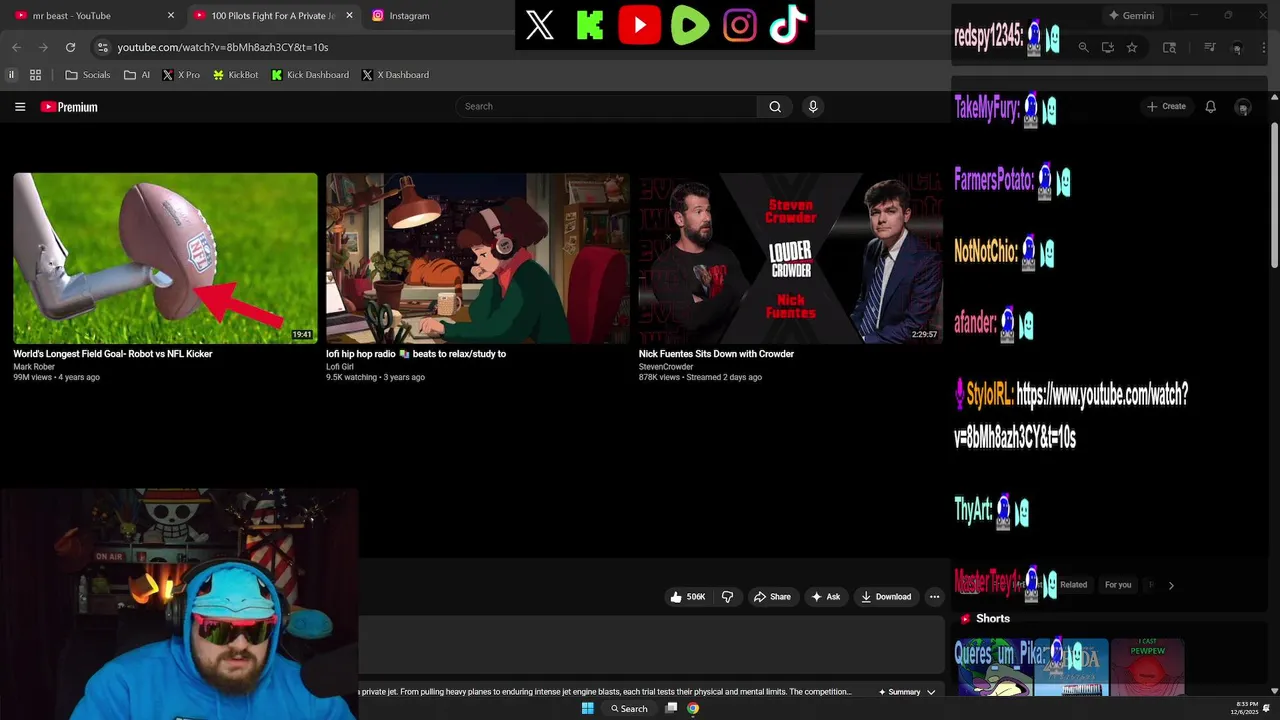1280x720 pixels.
Task: Open Chrome profile avatar in toolbar
Action: [x=1237, y=48]
